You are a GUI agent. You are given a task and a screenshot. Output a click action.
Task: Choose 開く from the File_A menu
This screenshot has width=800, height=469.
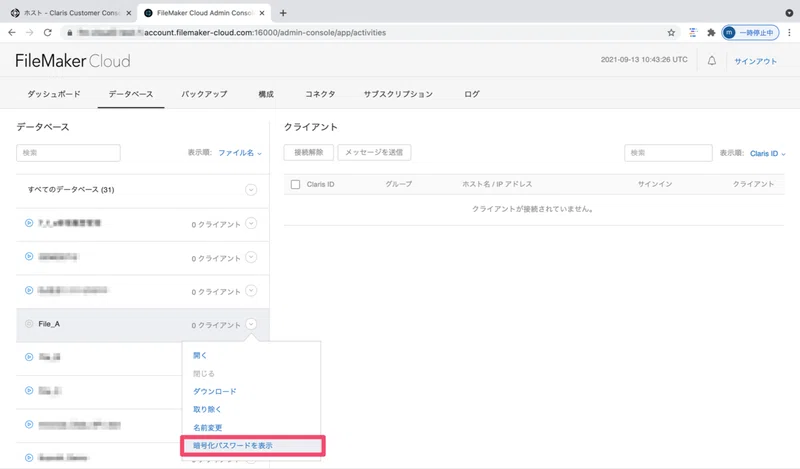pos(199,355)
